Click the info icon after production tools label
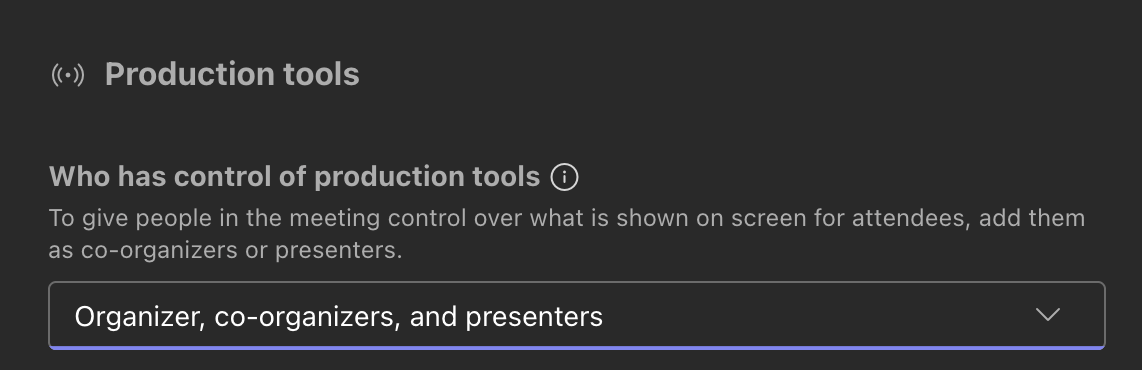The width and height of the screenshot is (1142, 370). point(564,177)
